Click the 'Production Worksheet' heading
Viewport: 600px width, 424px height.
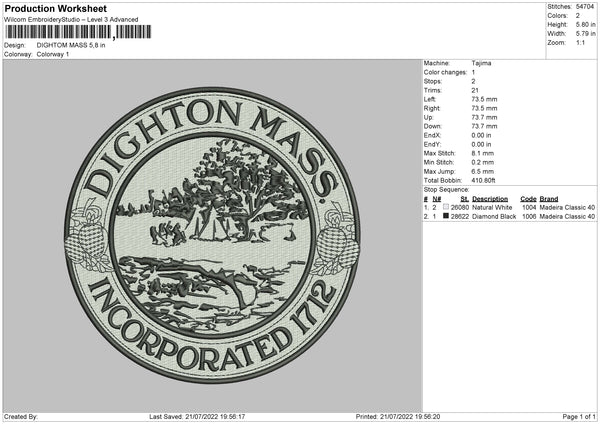pos(55,8)
